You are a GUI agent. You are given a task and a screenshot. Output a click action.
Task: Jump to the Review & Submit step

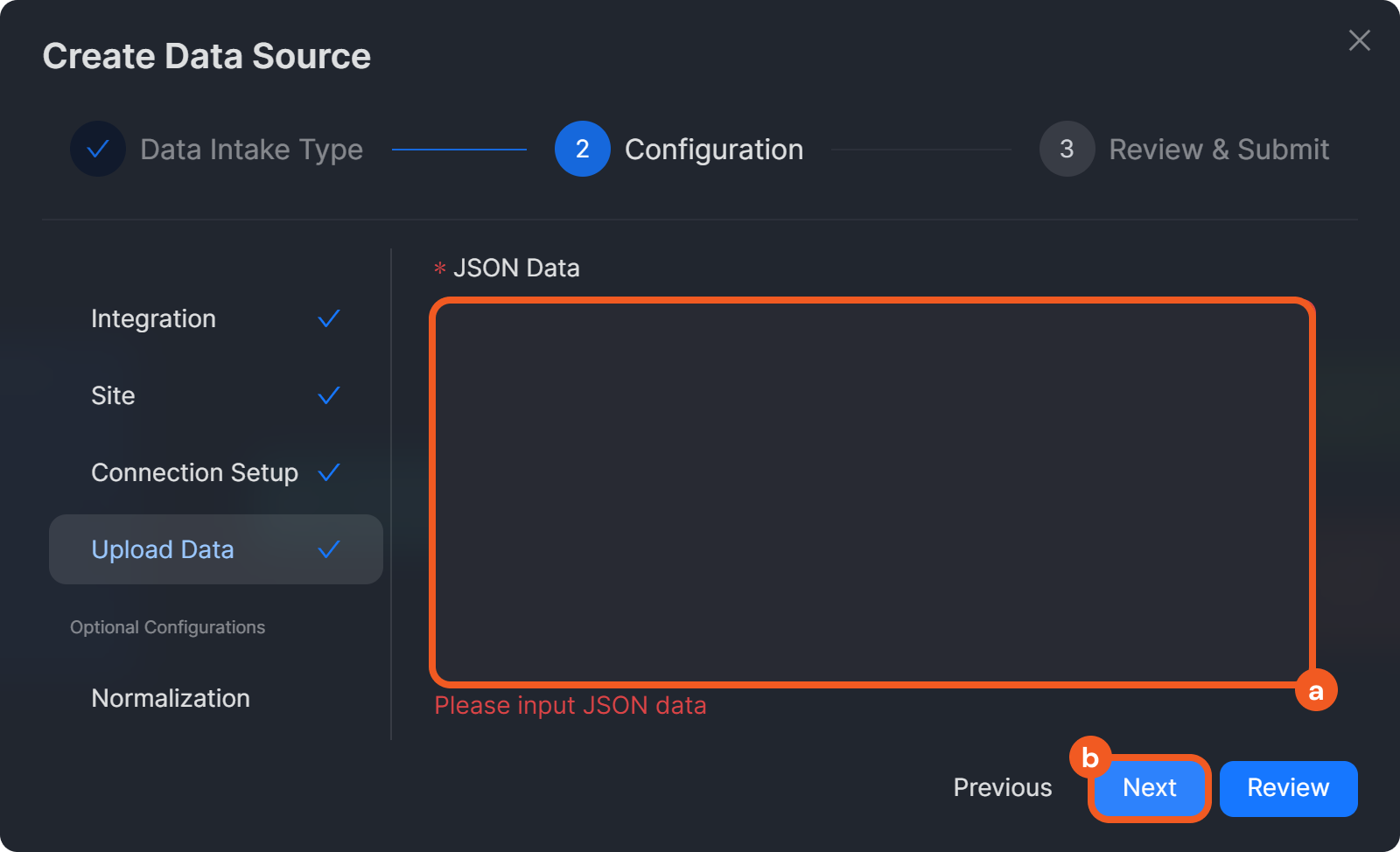1218,150
